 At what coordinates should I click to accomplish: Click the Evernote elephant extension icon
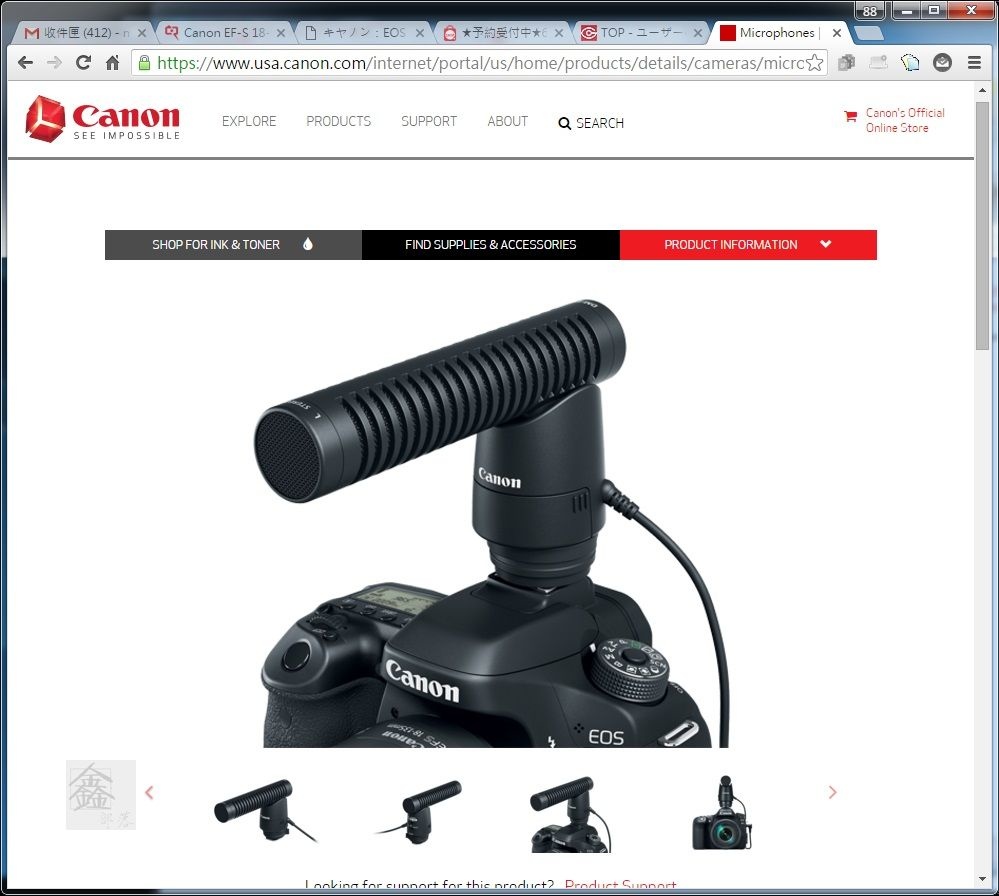(x=910, y=62)
